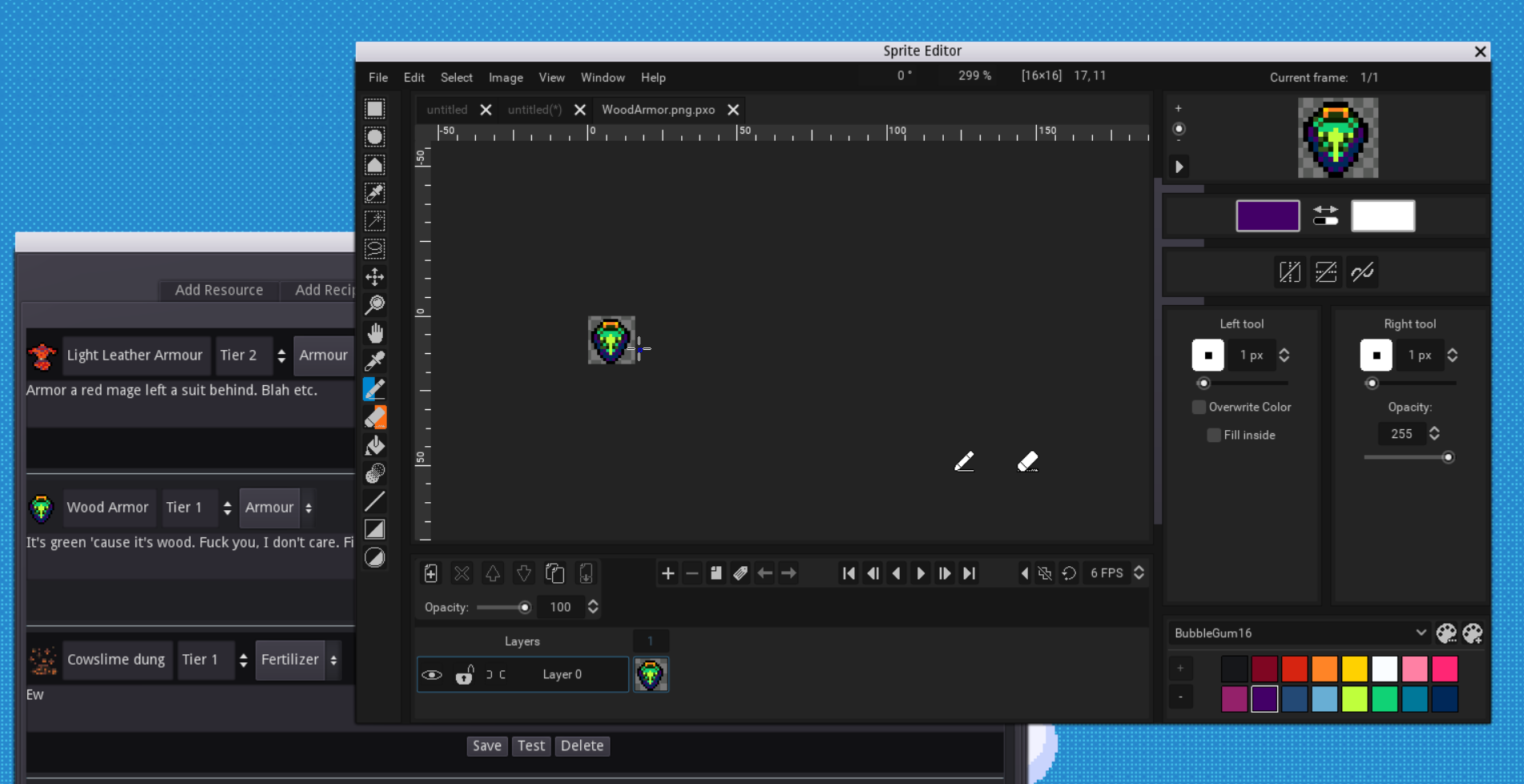Select the Bucket fill tool
This screenshot has height=784, width=1524.
[374, 445]
